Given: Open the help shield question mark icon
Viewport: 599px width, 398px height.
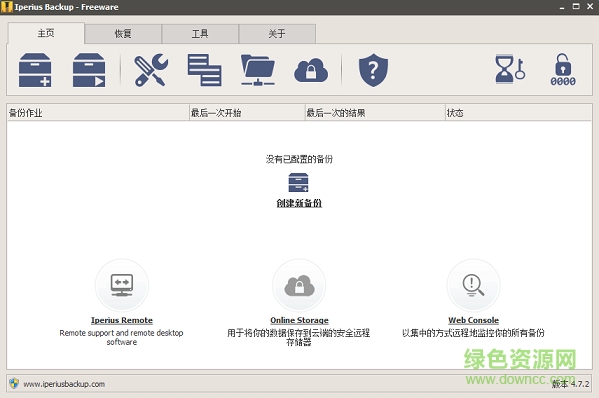Looking at the screenshot, I should [373, 70].
